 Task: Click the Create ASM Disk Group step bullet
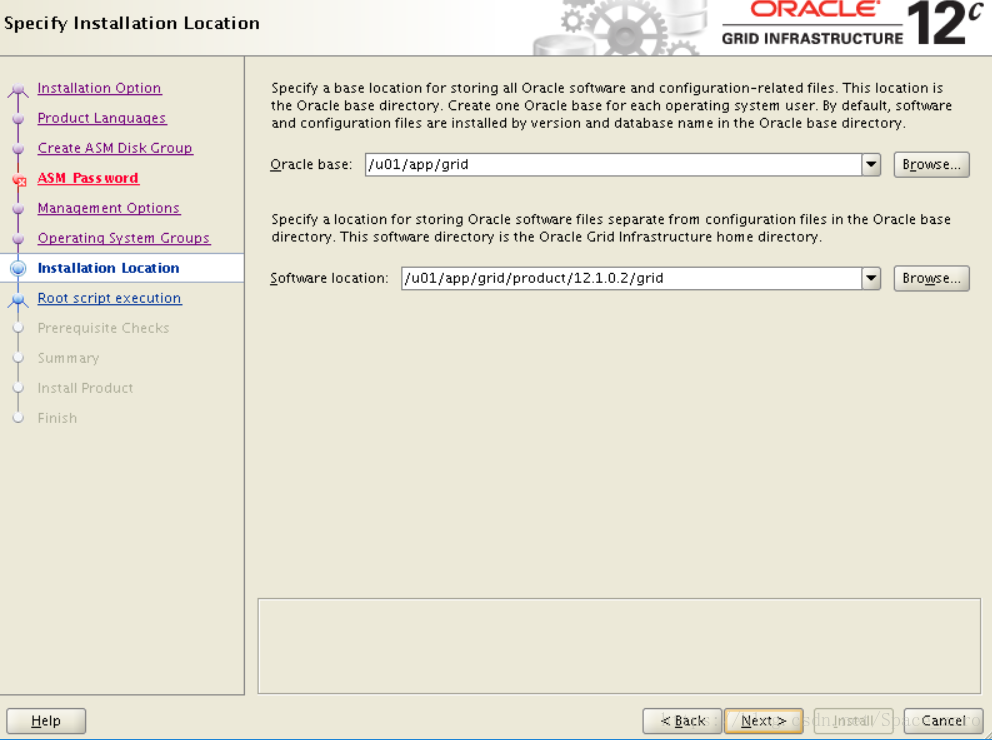tap(18, 149)
